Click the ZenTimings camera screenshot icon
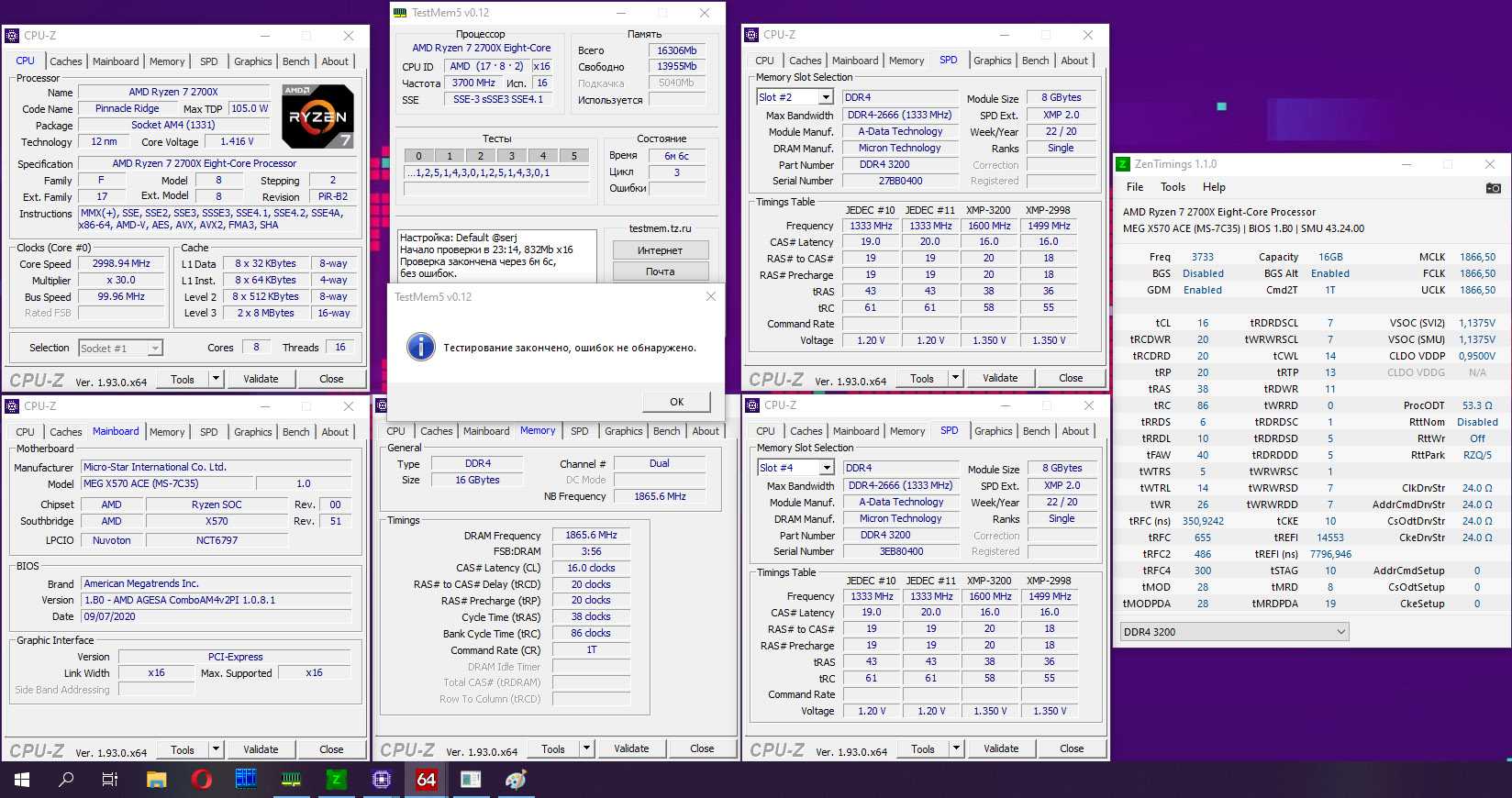Image resolution: width=1512 pixels, height=798 pixels. tap(1493, 188)
